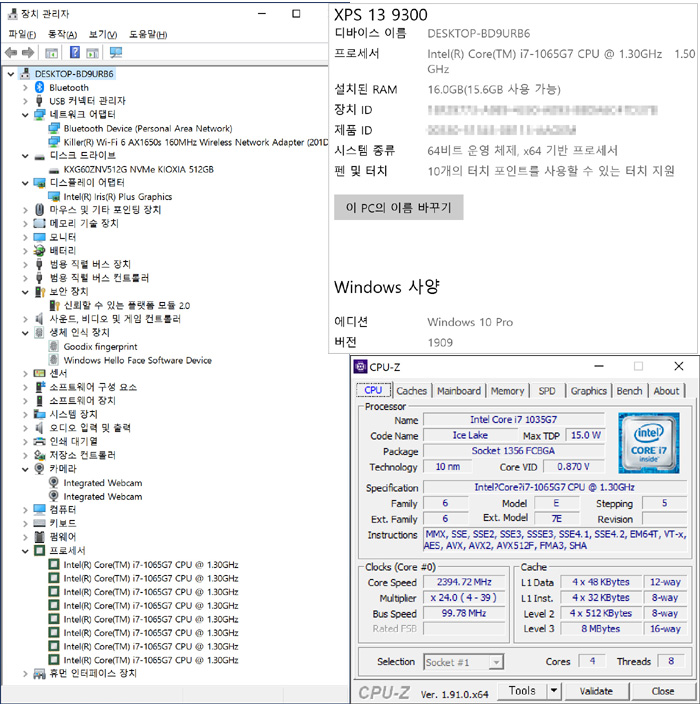Select Bluetooth Device (Personal Area Network)
This screenshot has width=700, height=707.
click(x=148, y=129)
